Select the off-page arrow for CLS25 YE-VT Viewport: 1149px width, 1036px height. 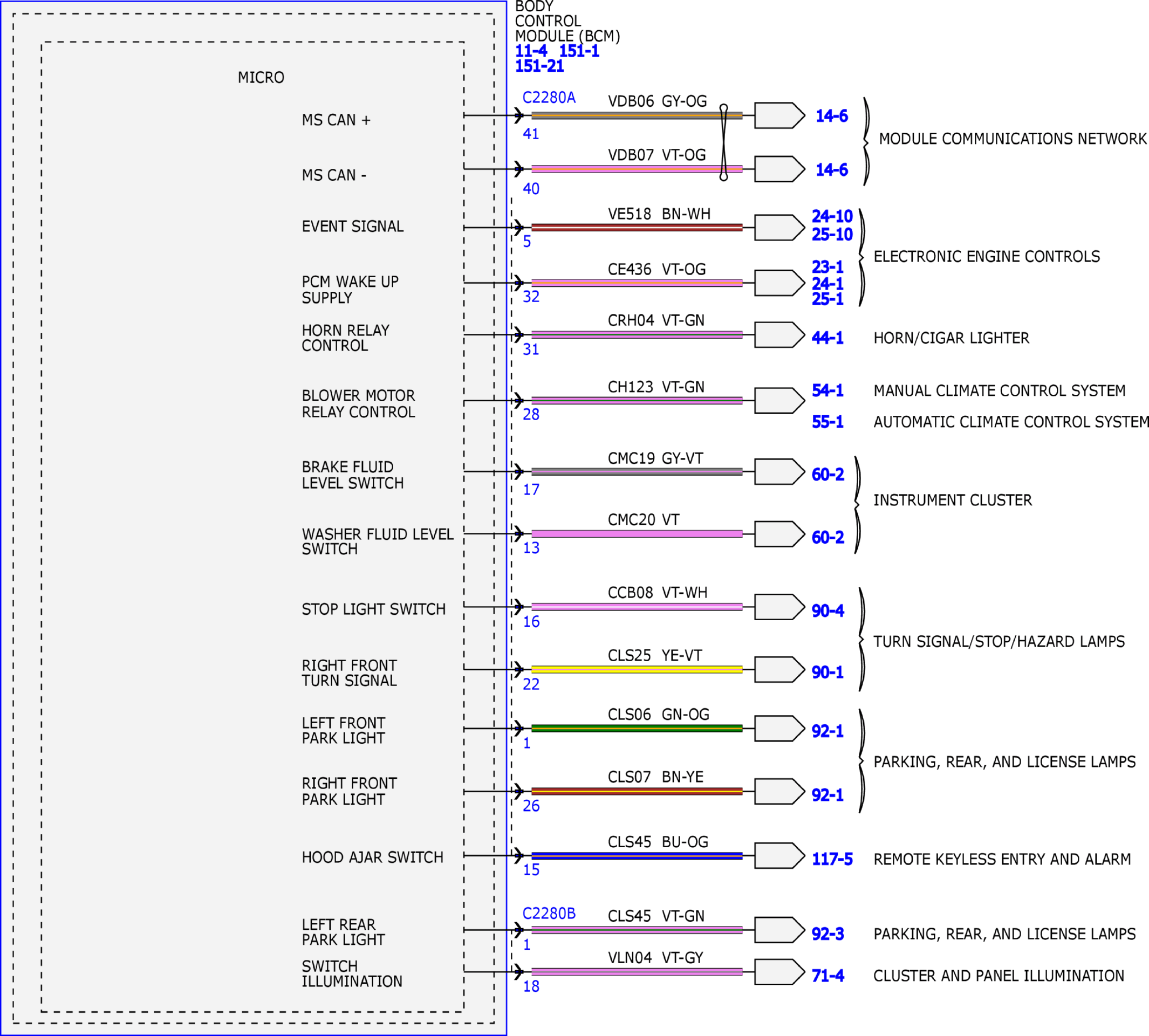click(779, 669)
